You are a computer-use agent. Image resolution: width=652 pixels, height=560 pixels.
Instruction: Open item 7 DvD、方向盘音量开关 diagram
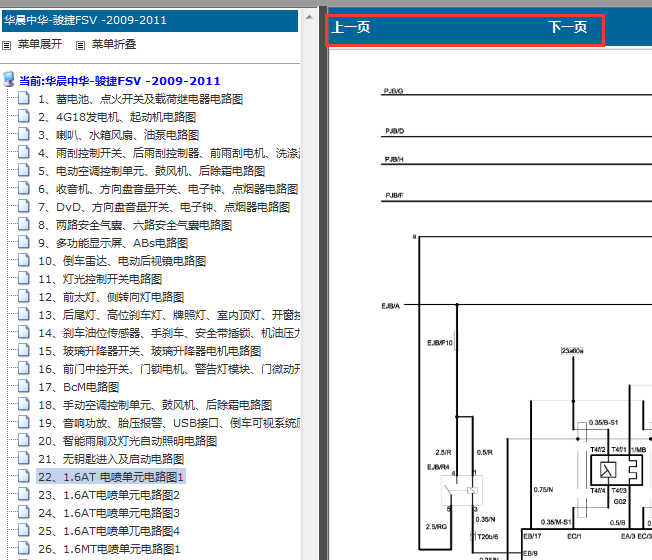coord(164,207)
